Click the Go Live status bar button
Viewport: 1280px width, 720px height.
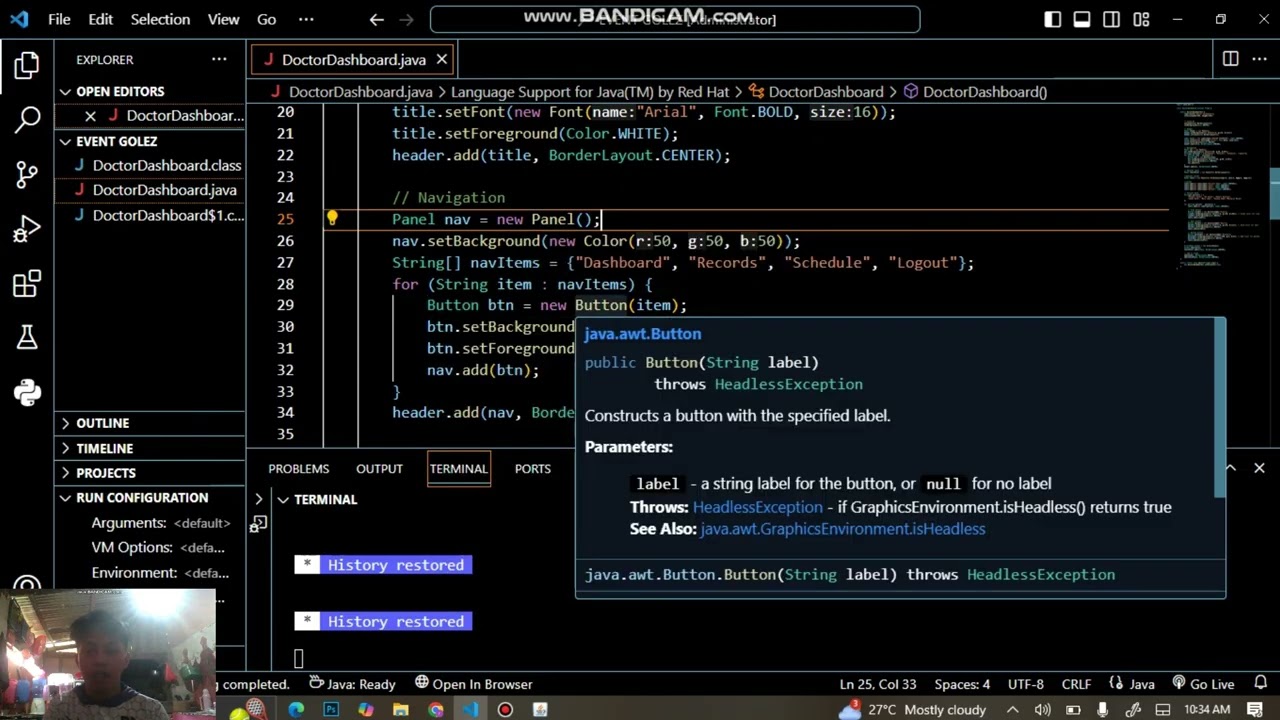(x=1203, y=684)
